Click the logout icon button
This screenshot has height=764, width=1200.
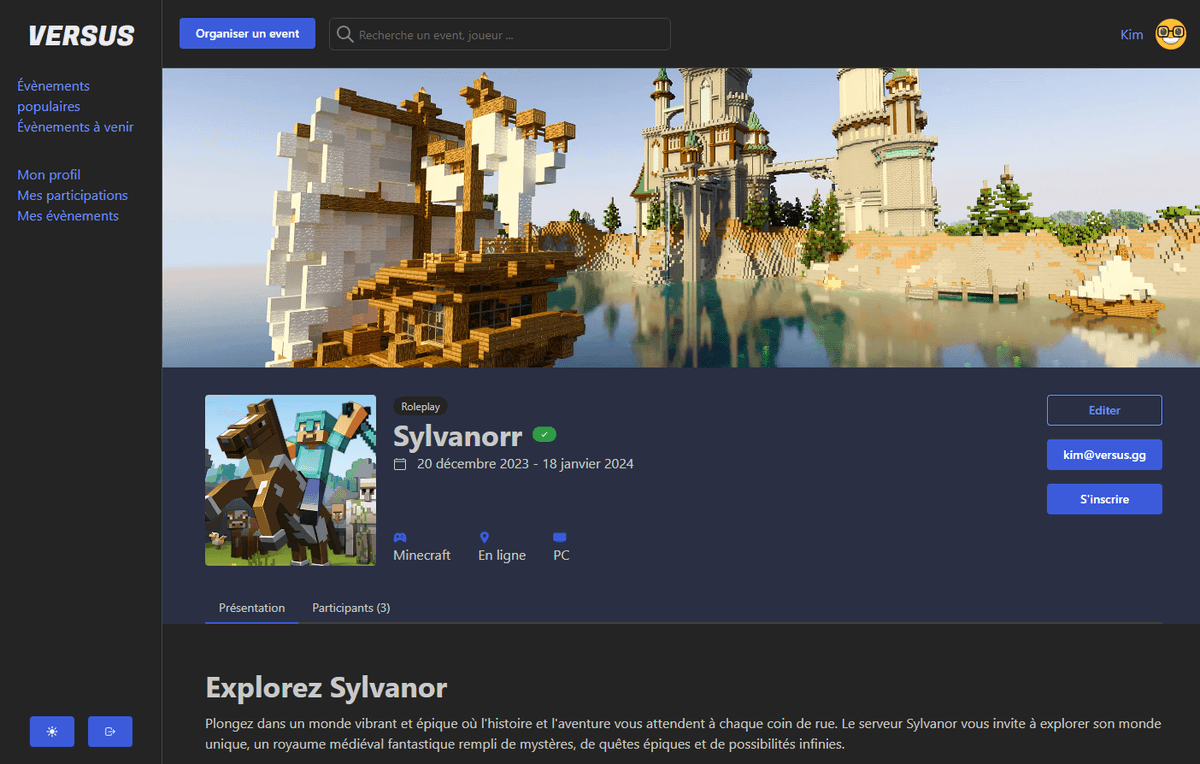(x=110, y=732)
